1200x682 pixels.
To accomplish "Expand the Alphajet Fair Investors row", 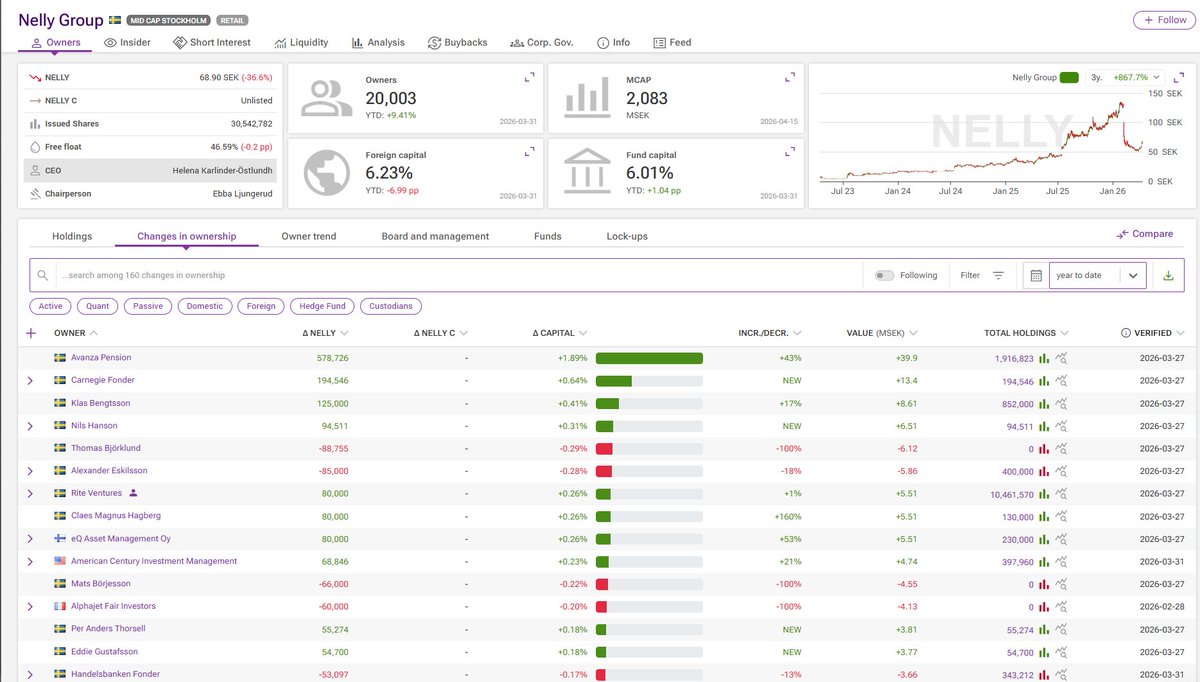I will coord(30,607).
